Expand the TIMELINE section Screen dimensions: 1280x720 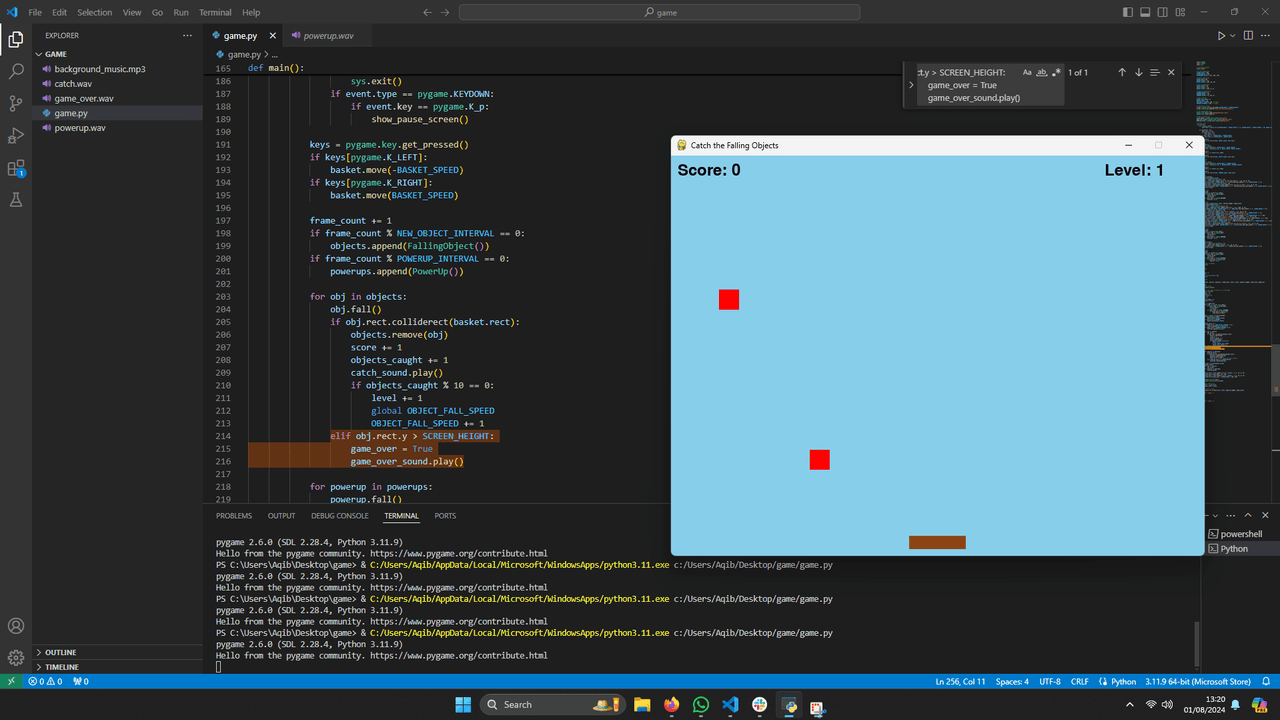tap(62, 667)
